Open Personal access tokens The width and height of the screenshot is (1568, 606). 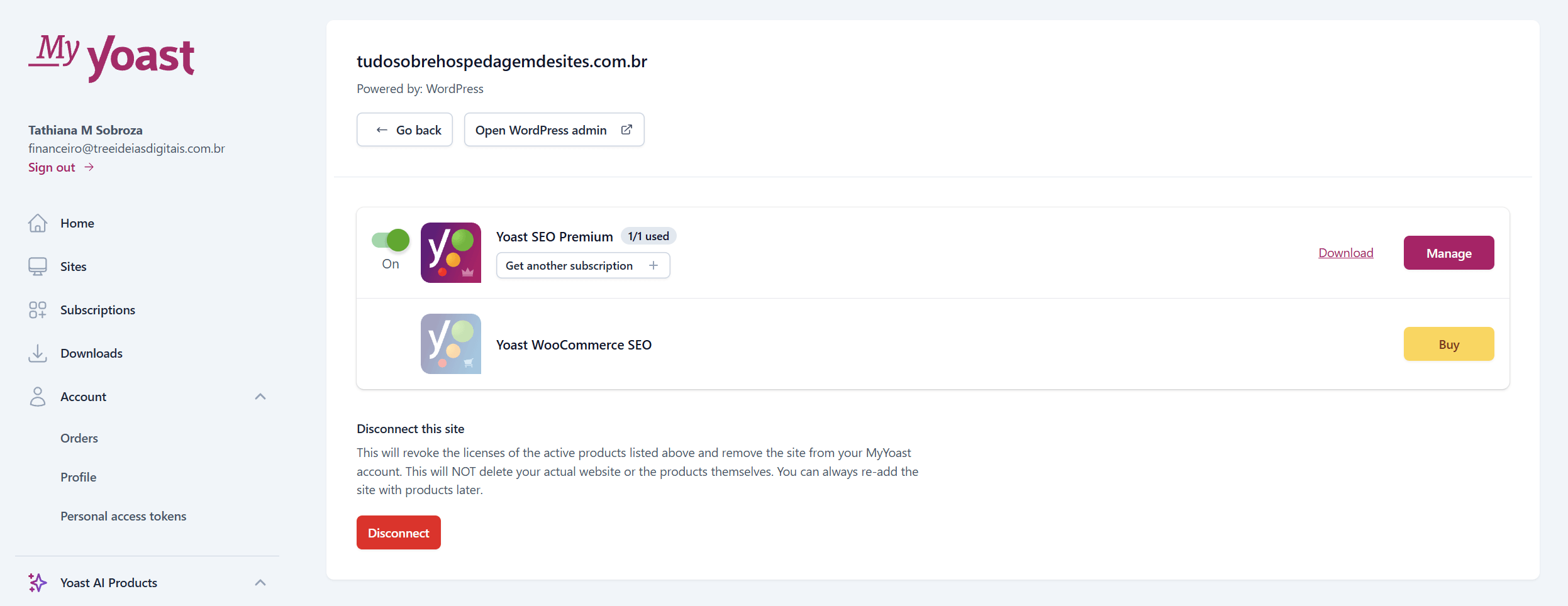coord(123,516)
